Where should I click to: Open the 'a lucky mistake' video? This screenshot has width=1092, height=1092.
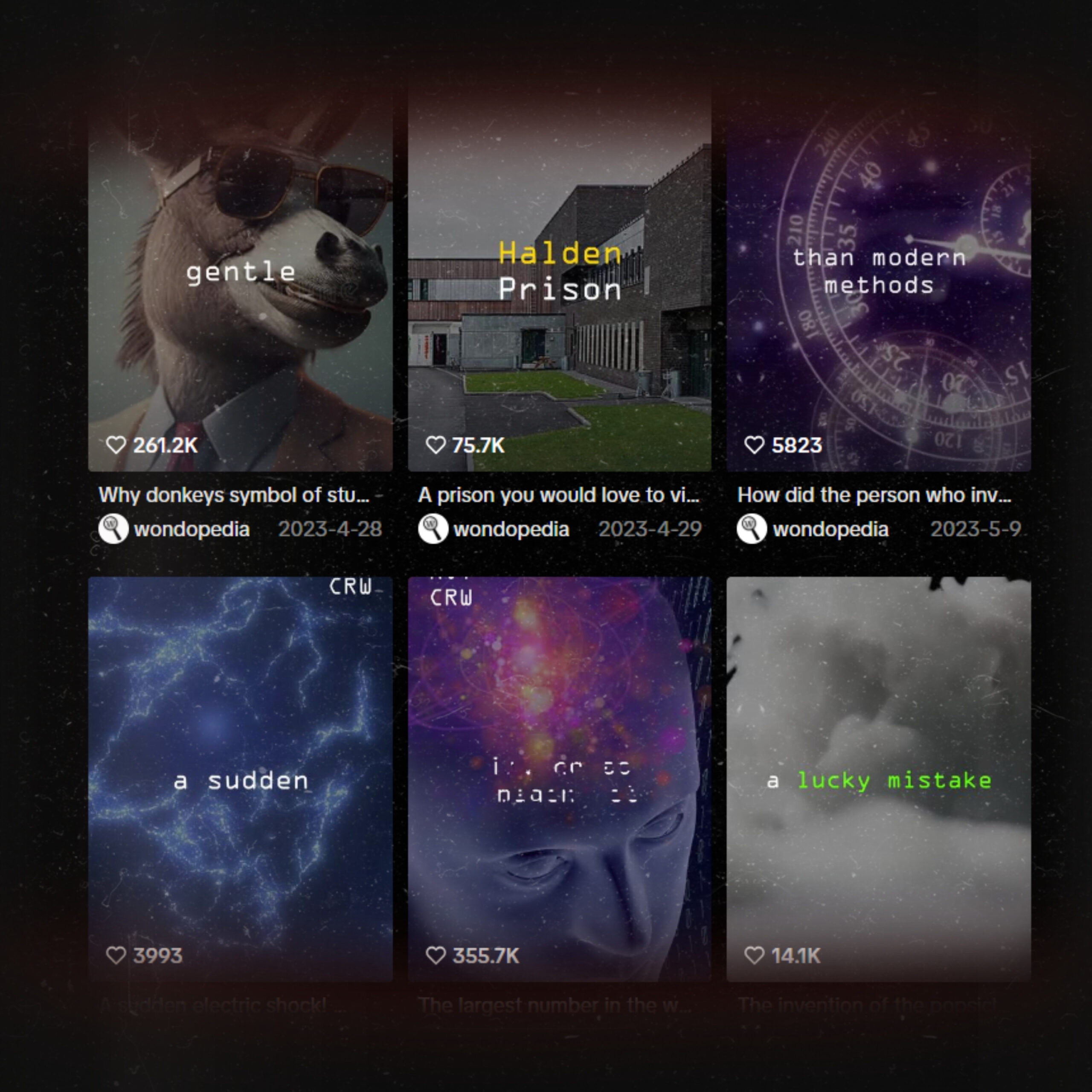pyautogui.click(x=878, y=779)
